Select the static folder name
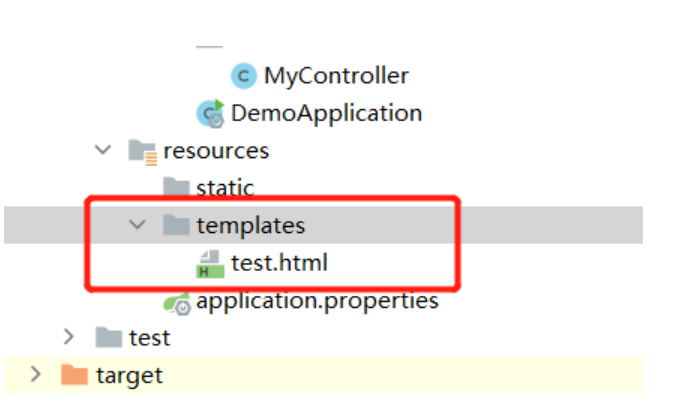This screenshot has width=676, height=410. 225,187
